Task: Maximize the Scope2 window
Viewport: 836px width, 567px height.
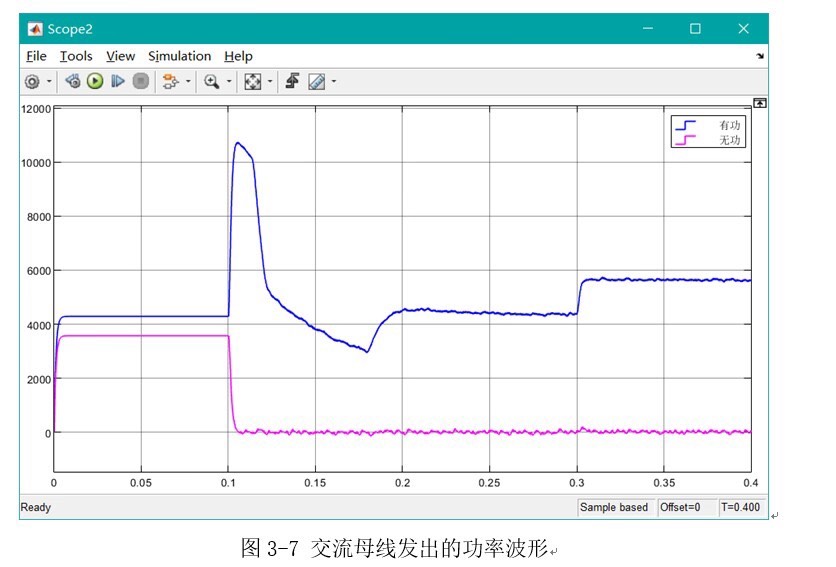Action: coord(695,28)
